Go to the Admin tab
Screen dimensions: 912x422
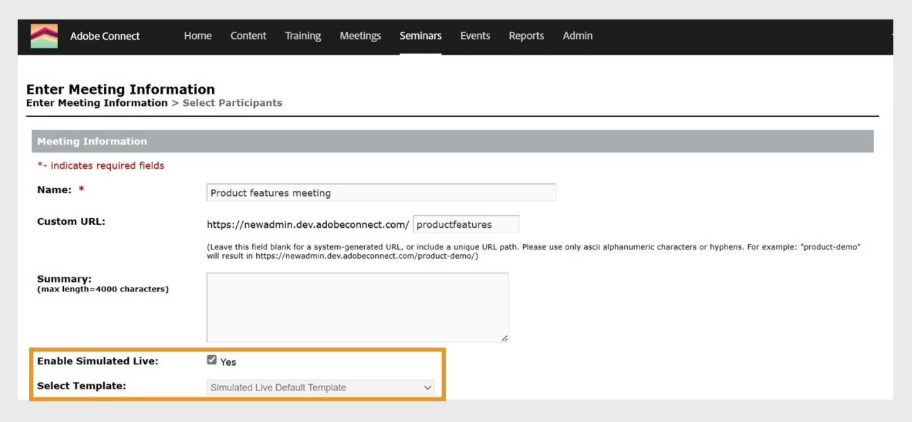point(578,36)
